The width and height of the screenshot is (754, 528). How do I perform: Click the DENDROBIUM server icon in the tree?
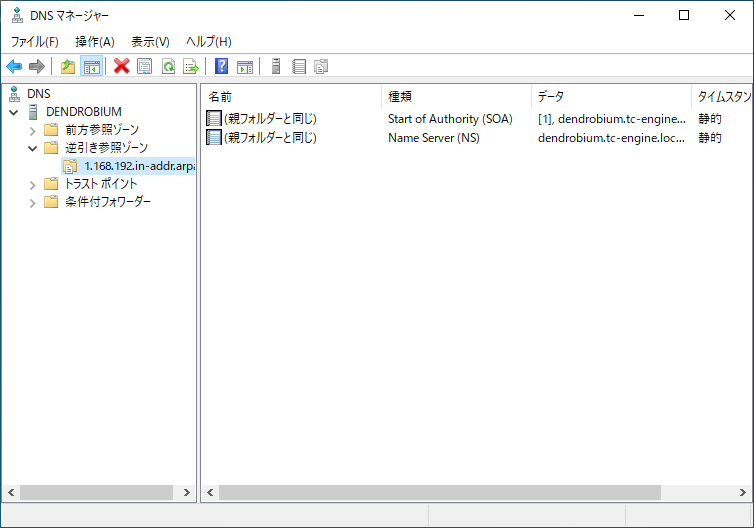33,112
